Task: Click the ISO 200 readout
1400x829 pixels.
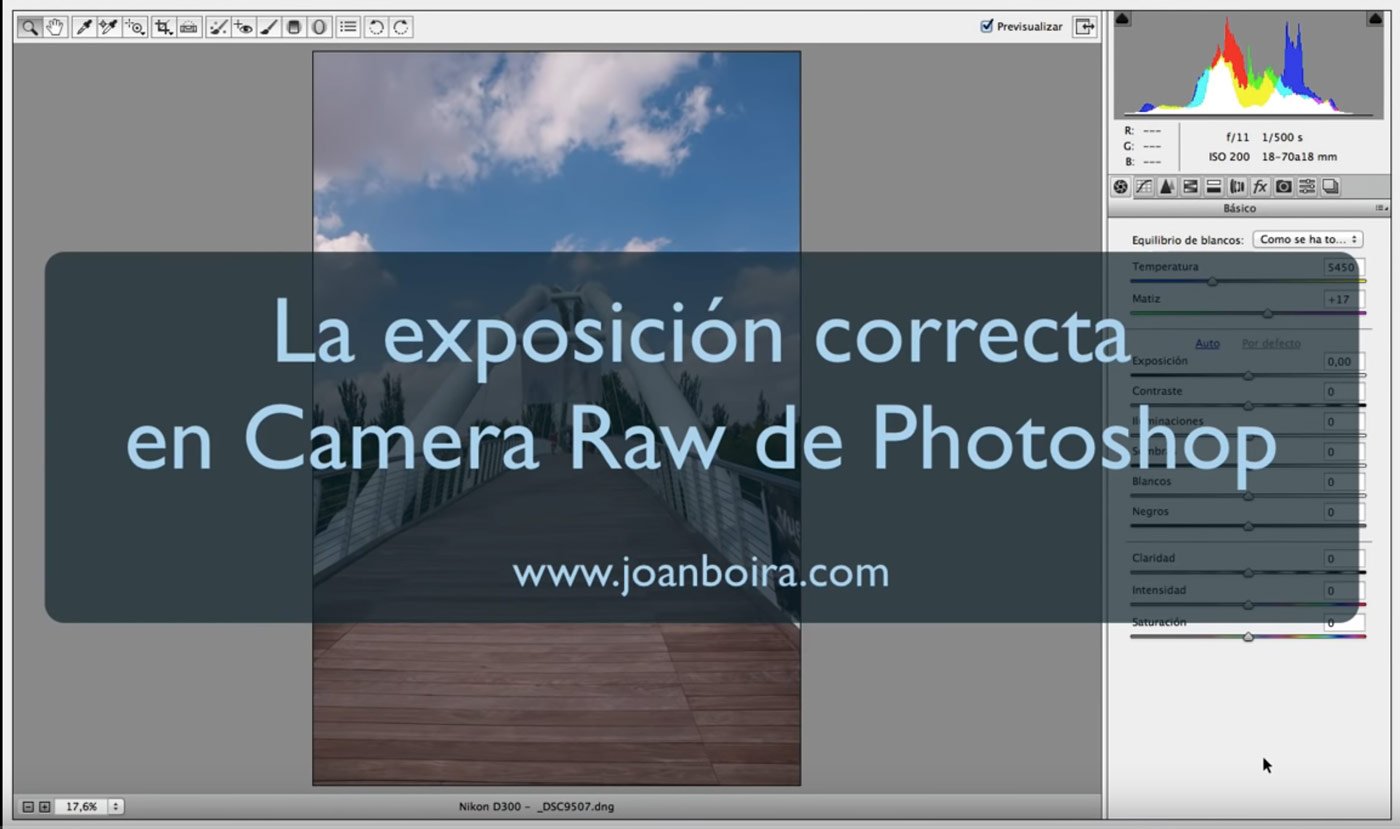Action: tap(1230, 157)
